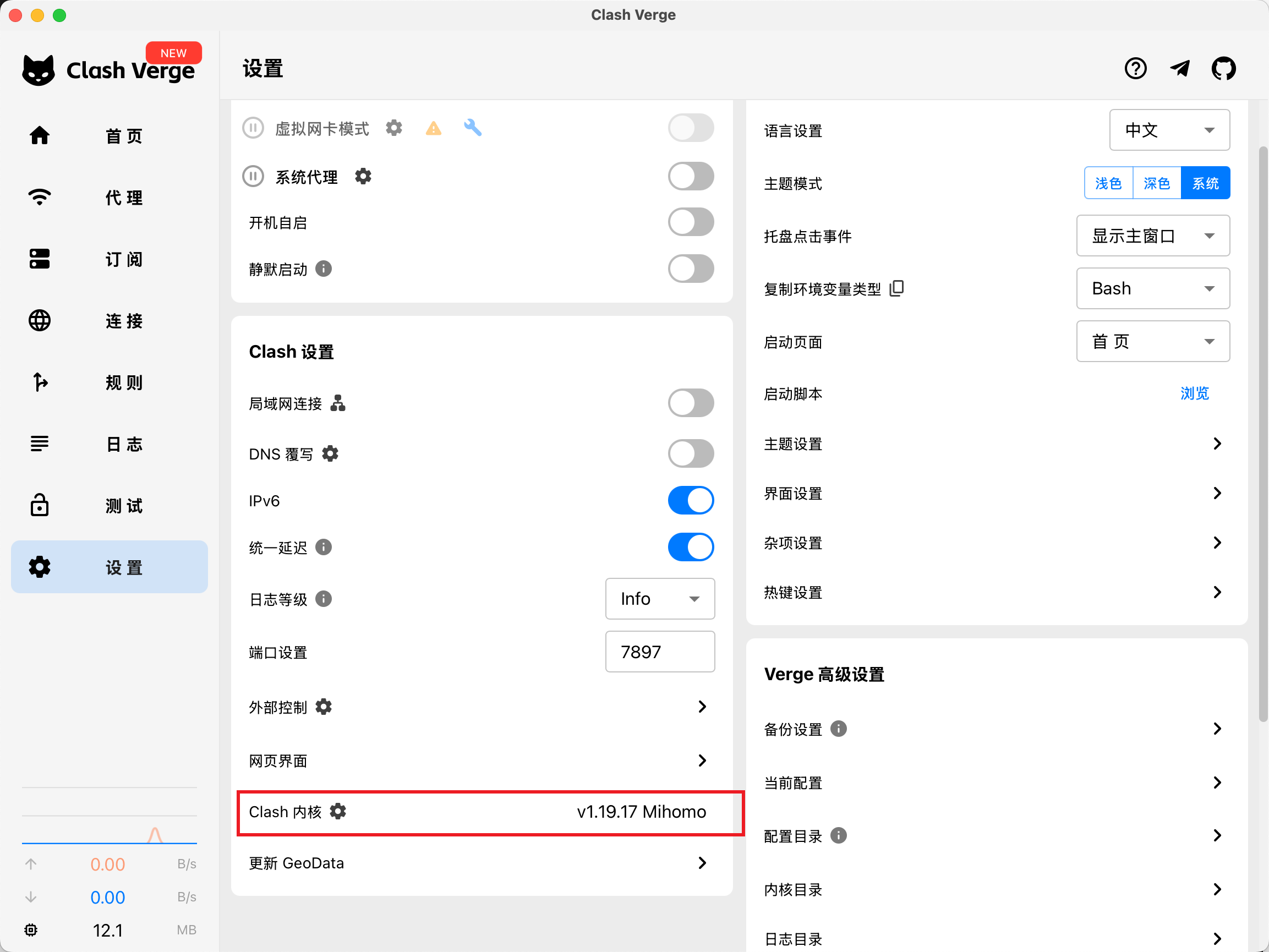This screenshot has width=1269, height=952.
Task: Click info icon next to 备份设置
Action: point(838,728)
